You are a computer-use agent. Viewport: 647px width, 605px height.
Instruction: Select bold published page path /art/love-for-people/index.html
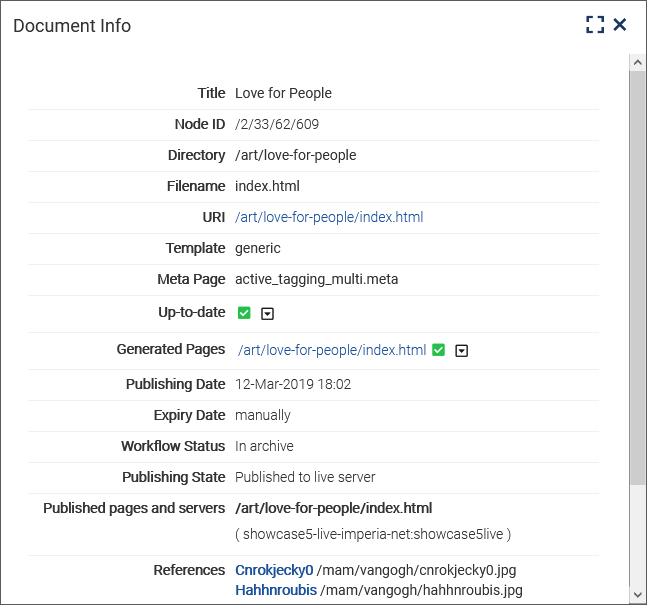[x=333, y=508]
